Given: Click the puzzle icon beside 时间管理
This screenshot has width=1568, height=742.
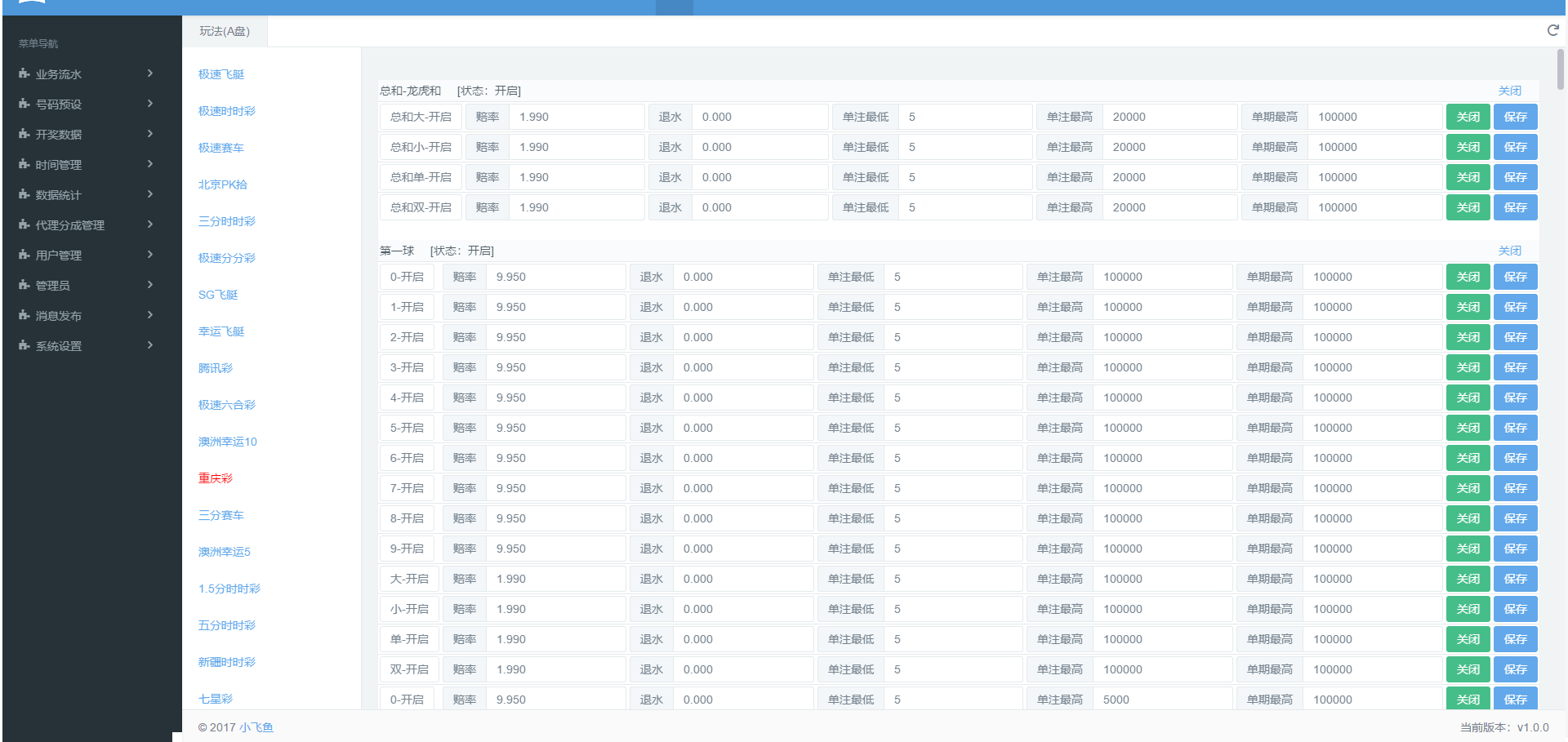Looking at the screenshot, I should coord(24,164).
